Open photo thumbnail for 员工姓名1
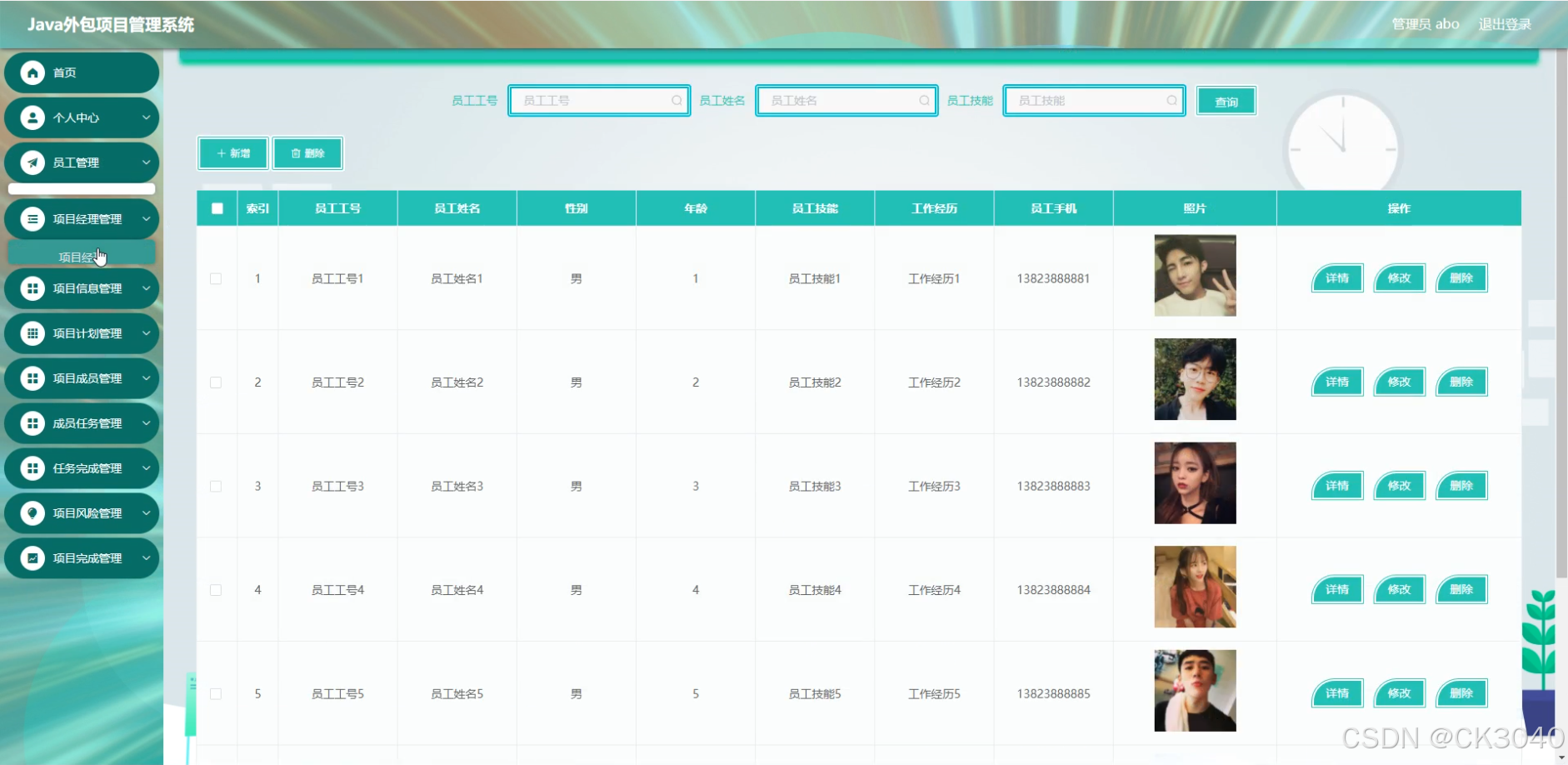1568x765 pixels. [1195, 276]
